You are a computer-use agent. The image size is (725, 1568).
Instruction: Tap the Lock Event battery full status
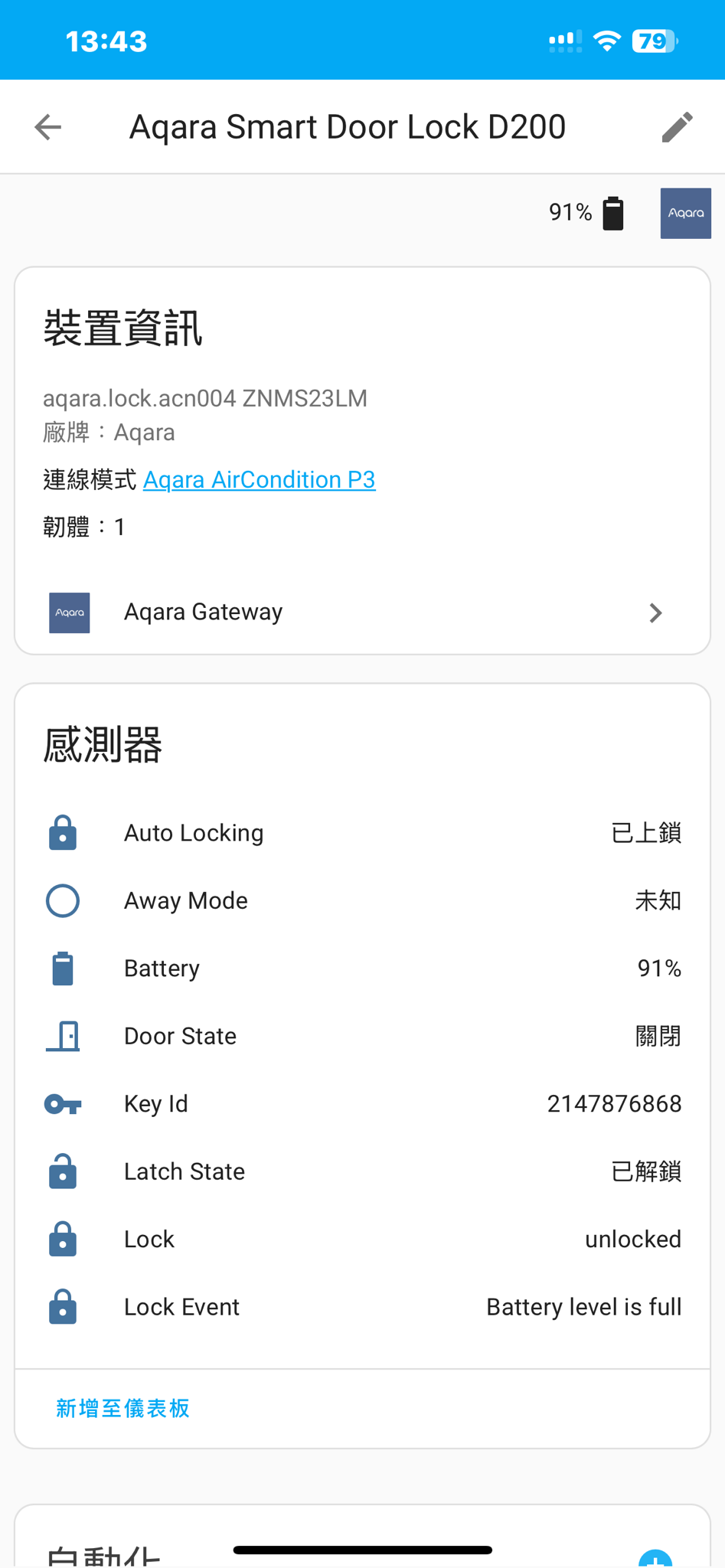(583, 1307)
